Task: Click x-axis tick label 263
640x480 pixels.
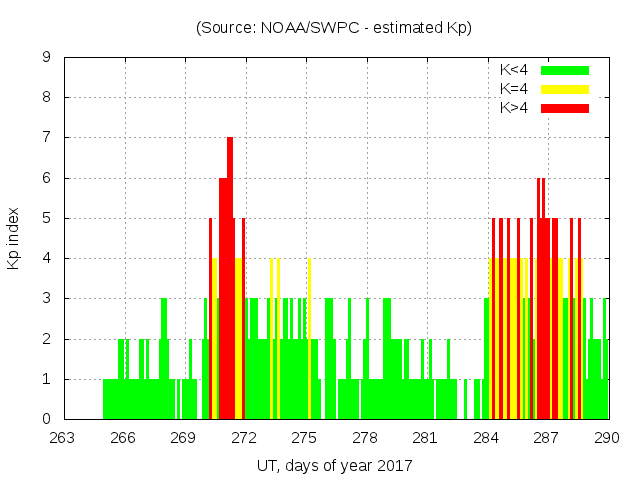Action: coord(62,438)
